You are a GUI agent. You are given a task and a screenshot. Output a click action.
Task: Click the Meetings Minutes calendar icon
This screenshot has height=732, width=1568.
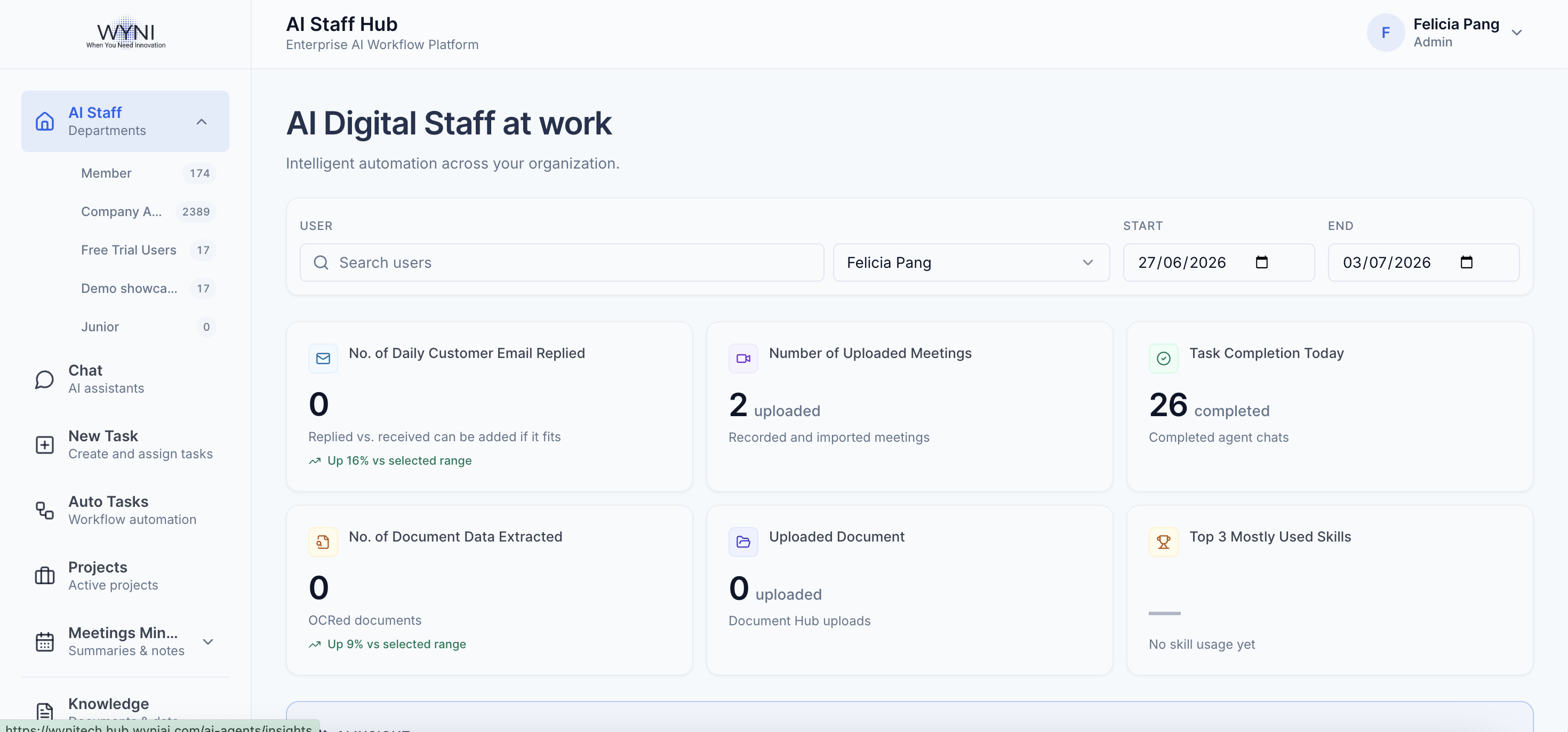44,642
